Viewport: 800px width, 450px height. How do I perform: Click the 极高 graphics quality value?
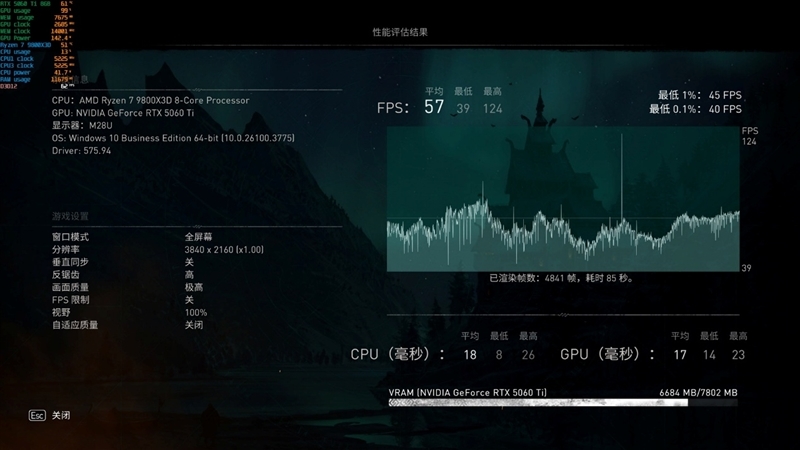(194, 287)
